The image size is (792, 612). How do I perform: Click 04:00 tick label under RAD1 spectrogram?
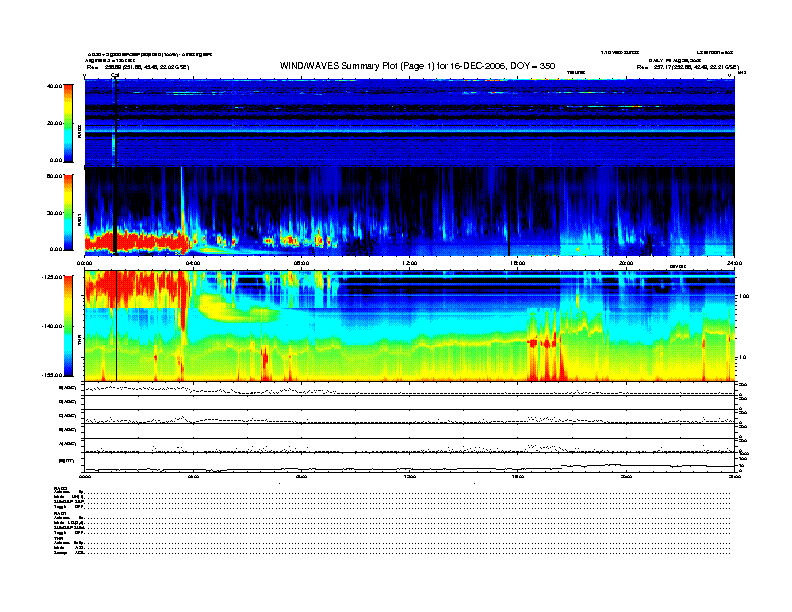(193, 263)
